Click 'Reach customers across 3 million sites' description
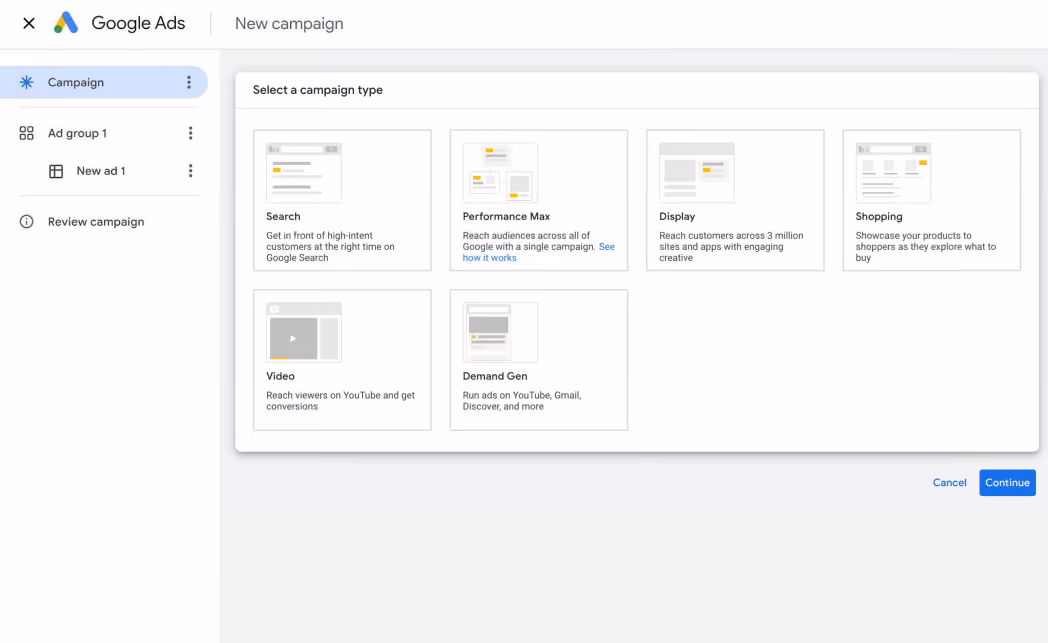1048x643 pixels. point(731,247)
